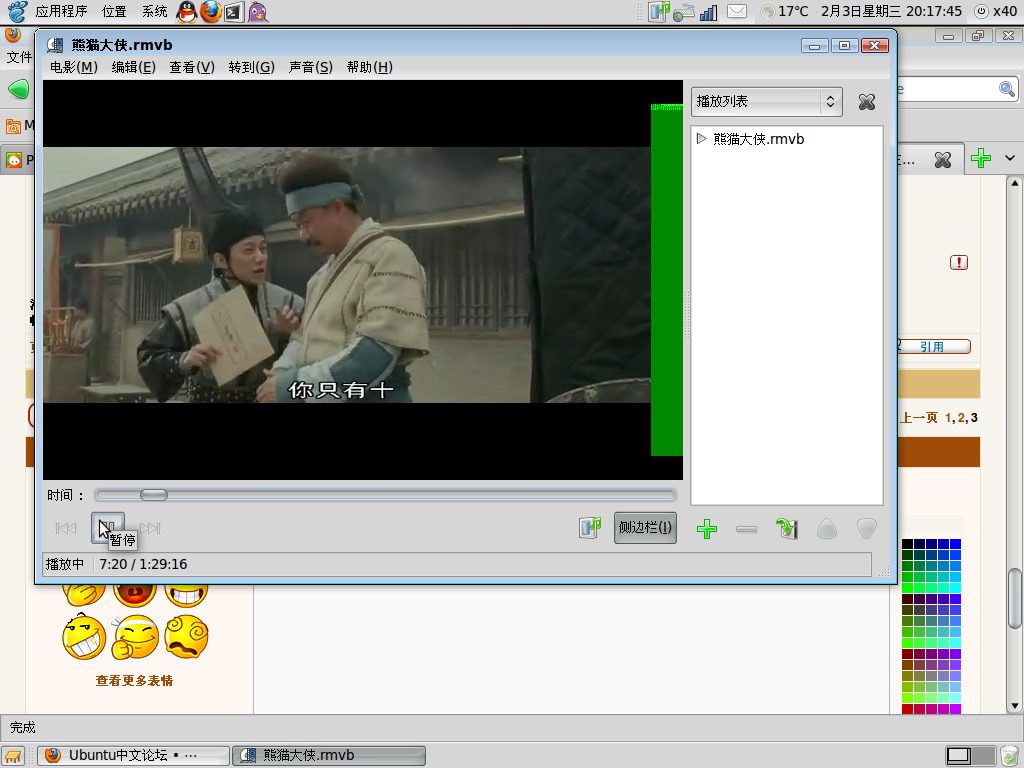Switch to Ubuntu中文论坛 taskbar button
The image size is (1024, 768).
click(x=134, y=756)
